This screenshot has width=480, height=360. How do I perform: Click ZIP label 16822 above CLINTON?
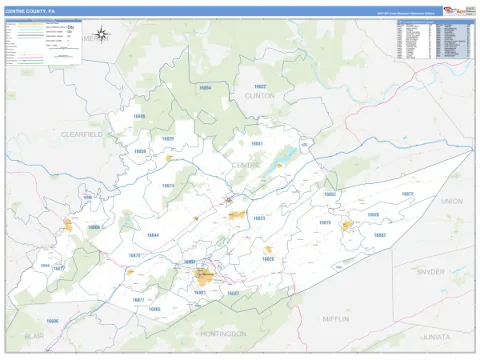260,87
